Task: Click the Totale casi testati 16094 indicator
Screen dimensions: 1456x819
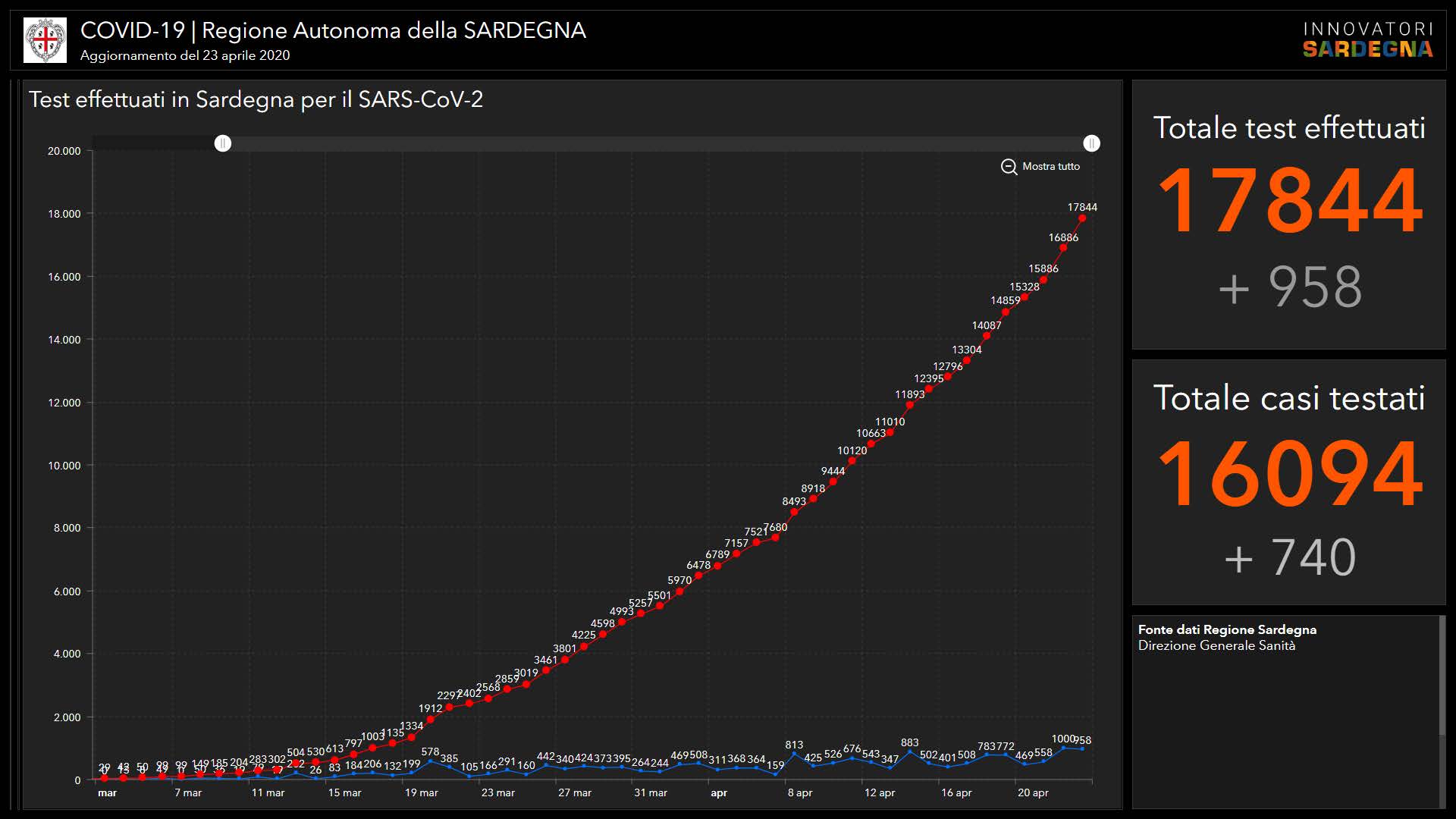Action: 1288,472
